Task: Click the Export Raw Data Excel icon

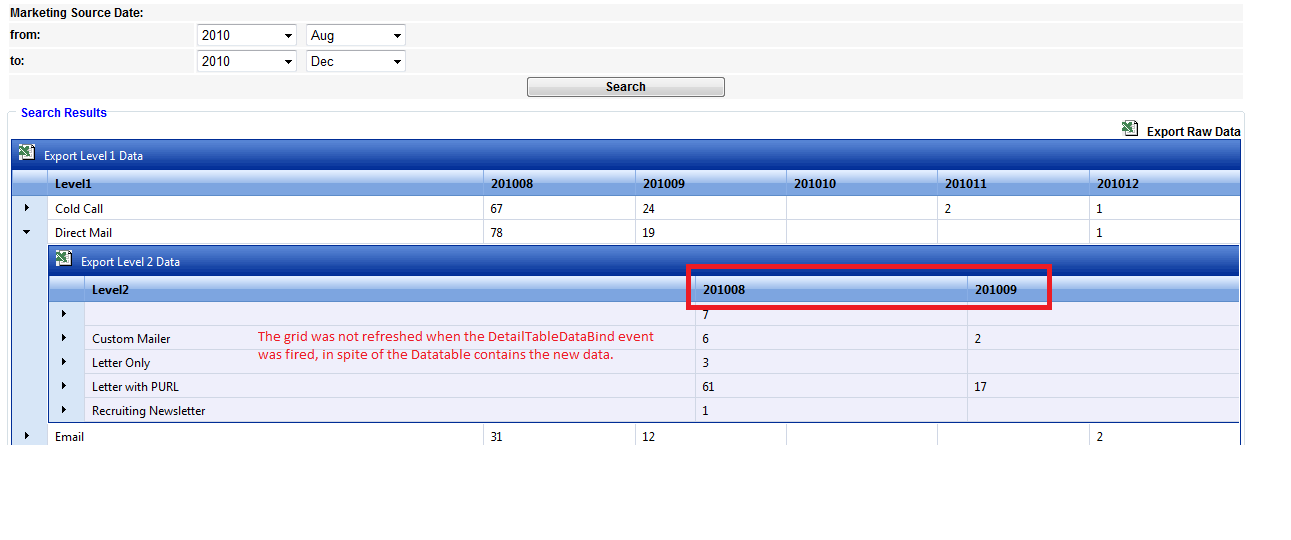Action: (x=1130, y=129)
